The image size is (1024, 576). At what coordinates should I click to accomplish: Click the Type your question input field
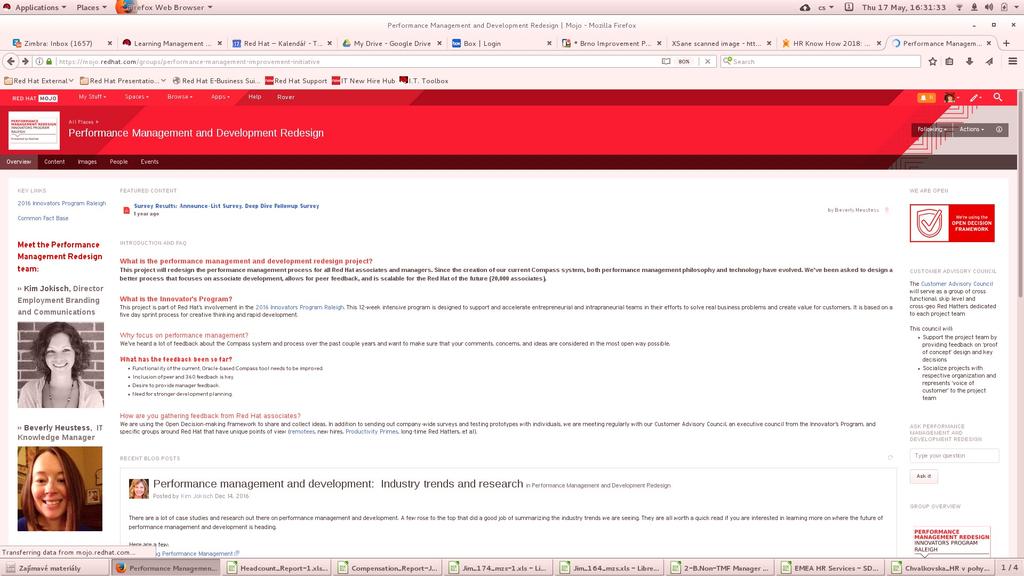[x=954, y=456]
